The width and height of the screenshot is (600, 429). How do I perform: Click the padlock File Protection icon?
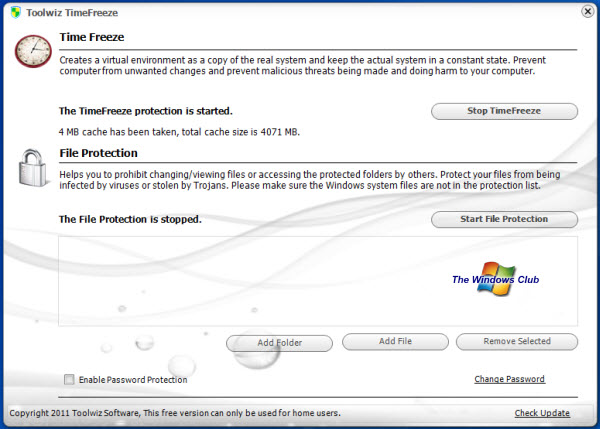click(x=33, y=168)
